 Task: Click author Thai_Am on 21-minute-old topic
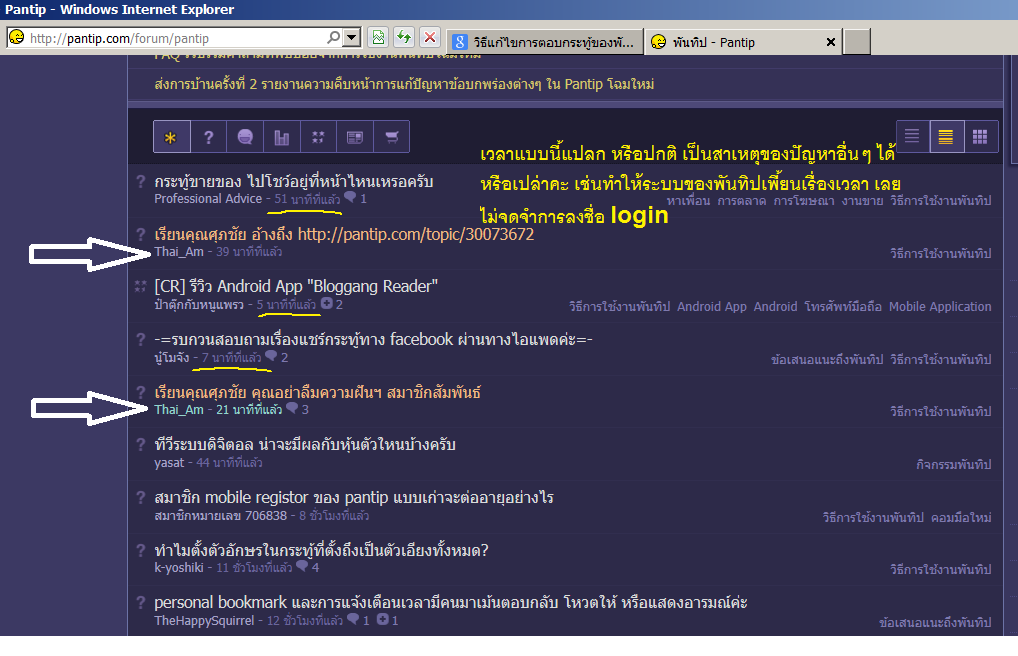[x=179, y=410]
